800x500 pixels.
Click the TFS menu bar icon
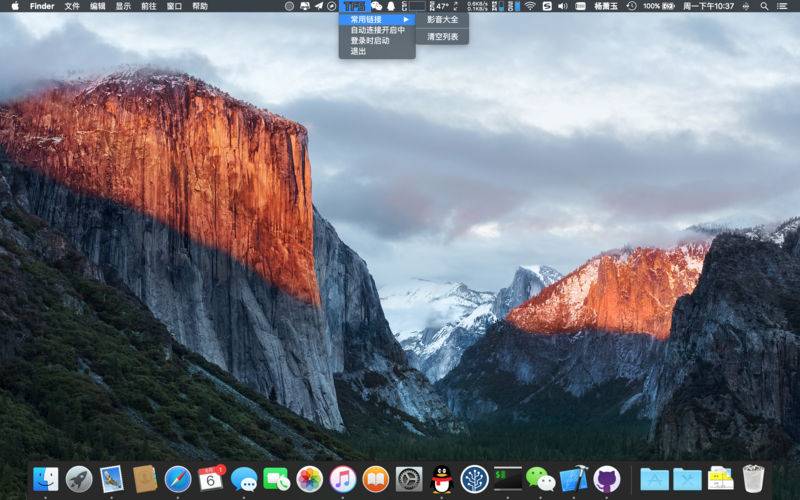[355, 6]
